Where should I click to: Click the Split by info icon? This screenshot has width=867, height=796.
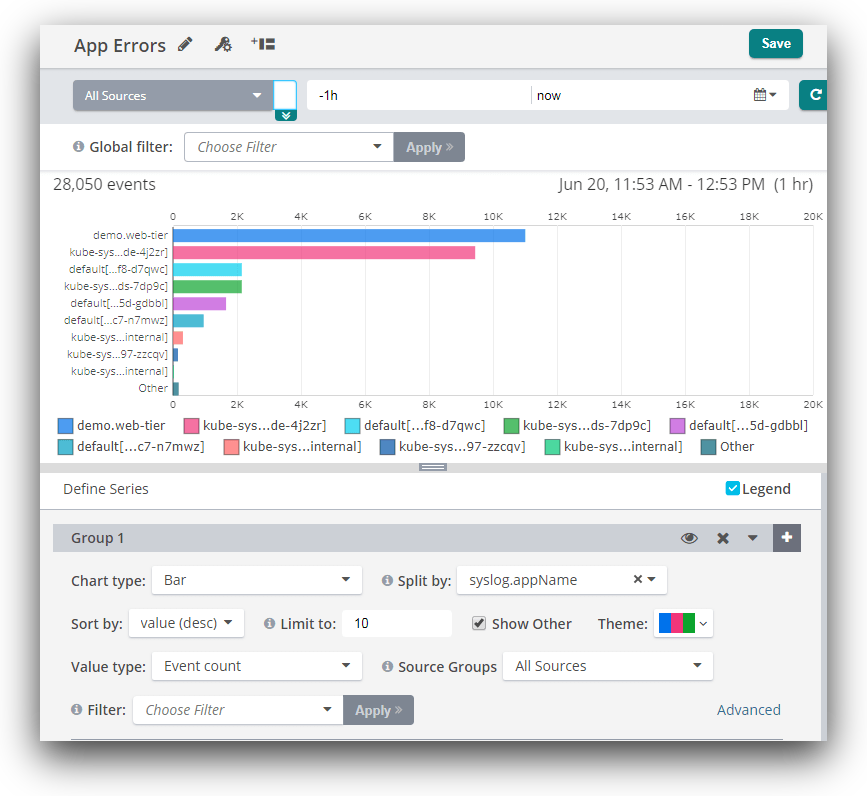pyautogui.click(x=388, y=580)
